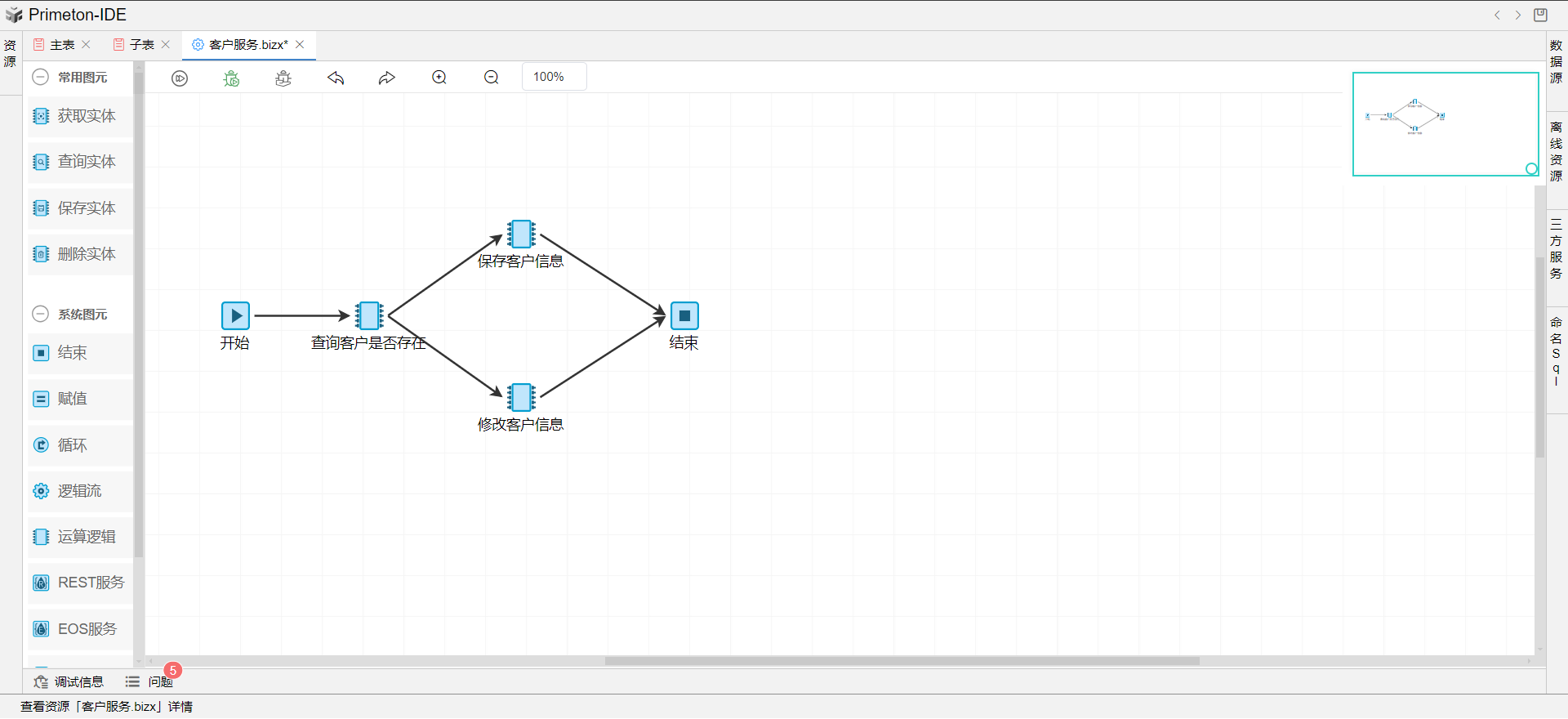Viewport: 1568px width, 719px height.
Task: Close the 客户服务.bizx tab
Action: pos(300,45)
